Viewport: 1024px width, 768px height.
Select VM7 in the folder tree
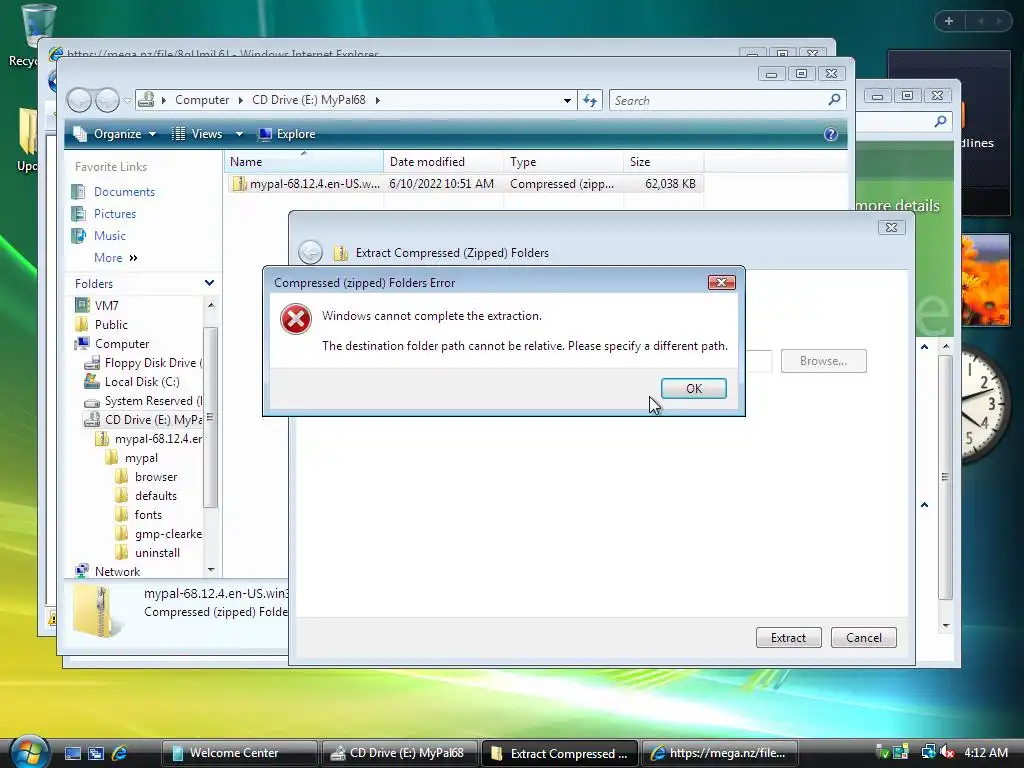(106, 306)
